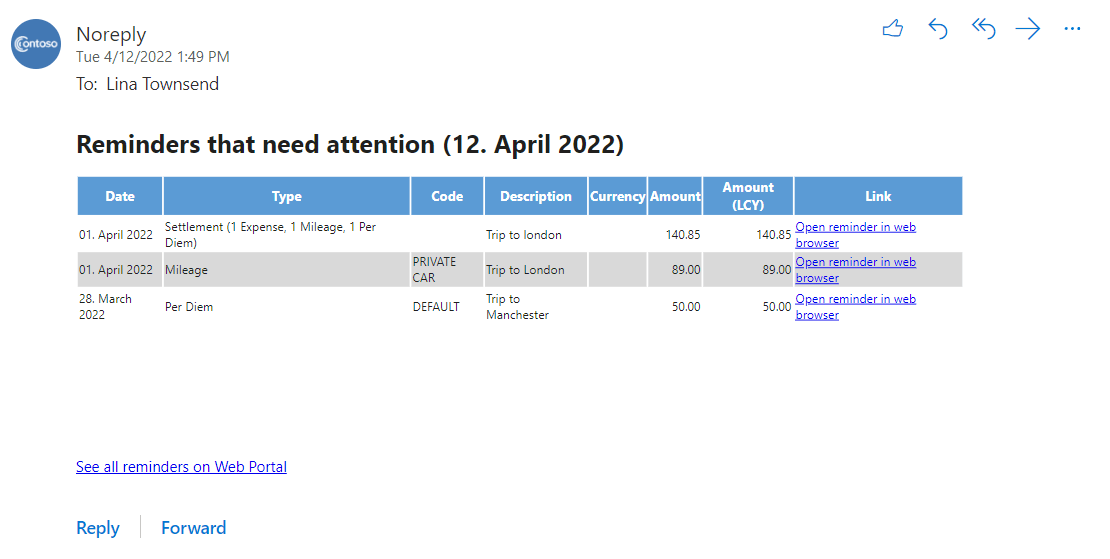Open See all reminders on Web Portal

(181, 467)
